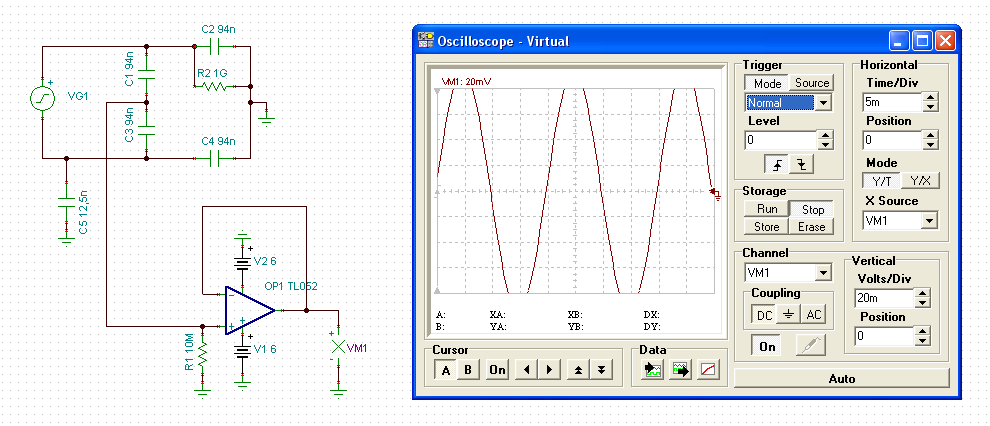Toggle channel On button

767,346
